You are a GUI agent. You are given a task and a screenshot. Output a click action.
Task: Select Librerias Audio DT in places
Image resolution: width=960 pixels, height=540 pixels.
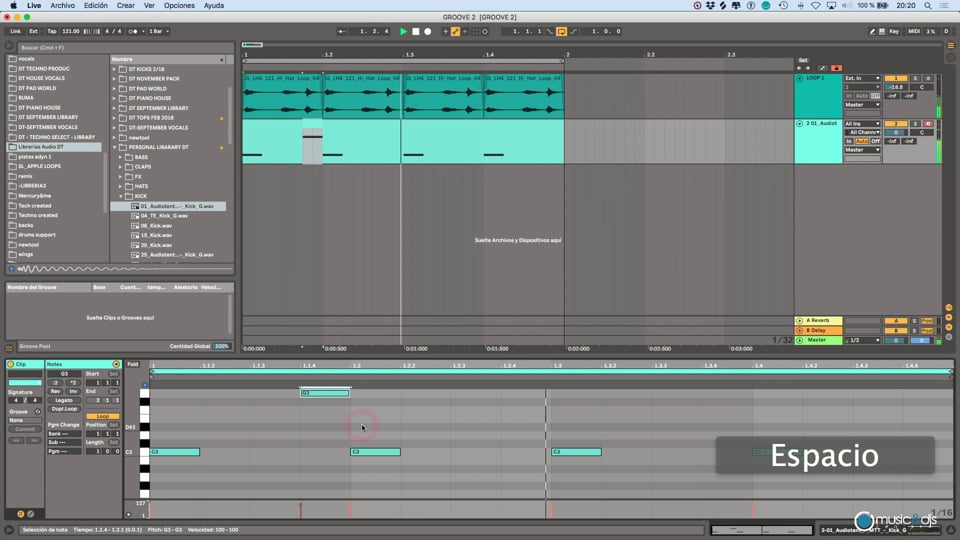point(54,147)
